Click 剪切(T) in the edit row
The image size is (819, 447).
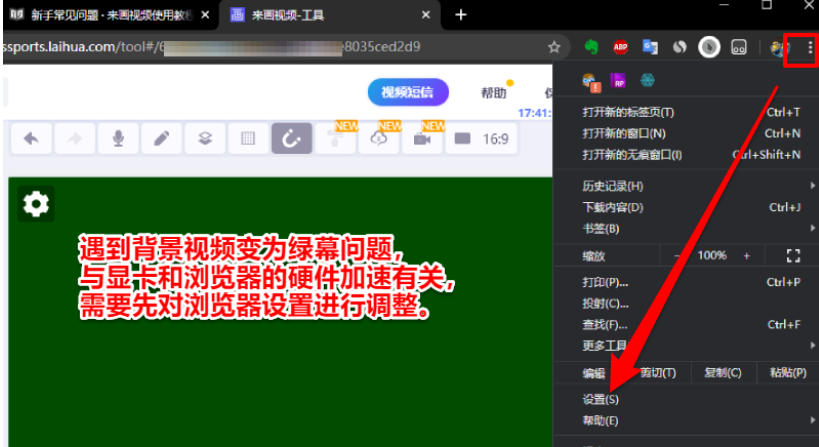click(658, 373)
